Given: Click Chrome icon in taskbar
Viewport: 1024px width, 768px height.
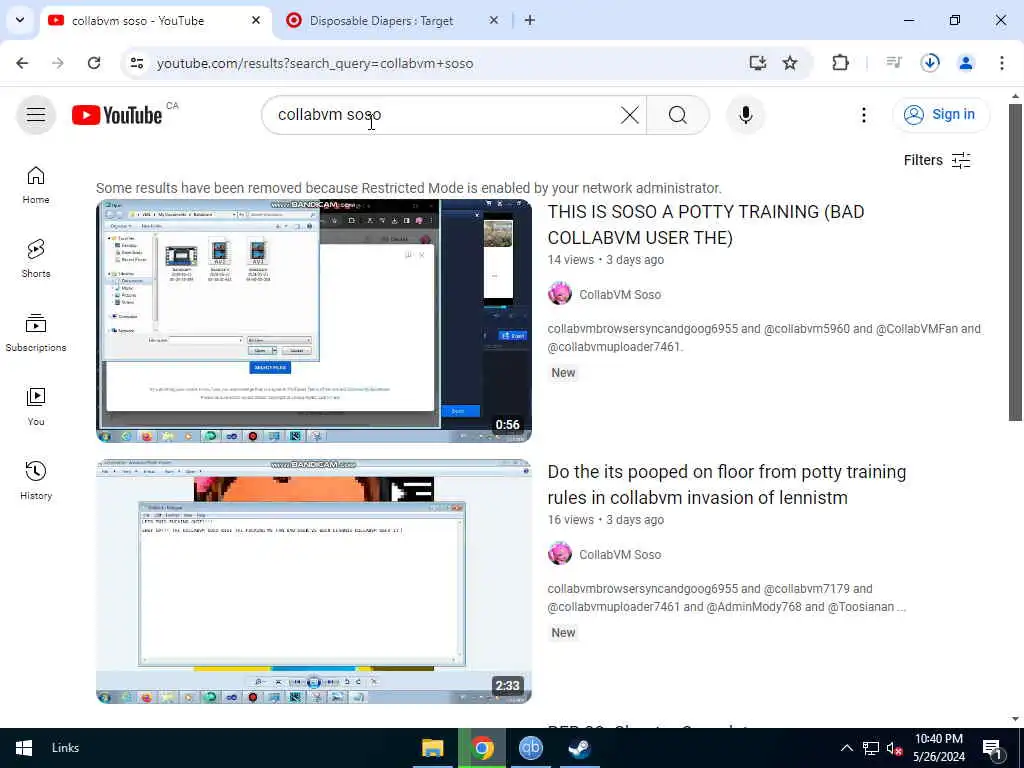Looking at the screenshot, I should click(x=482, y=748).
